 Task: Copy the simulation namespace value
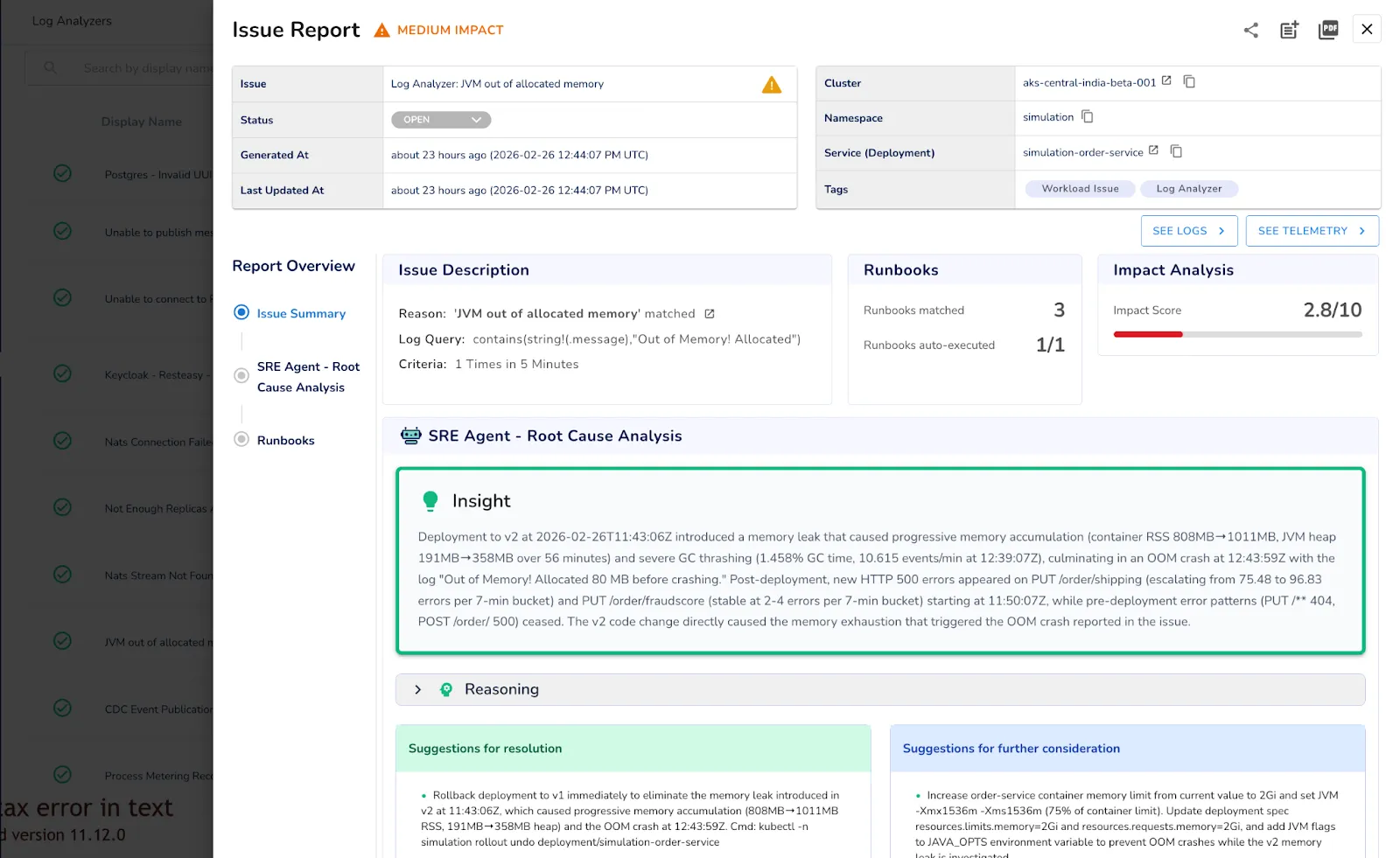[1088, 116]
